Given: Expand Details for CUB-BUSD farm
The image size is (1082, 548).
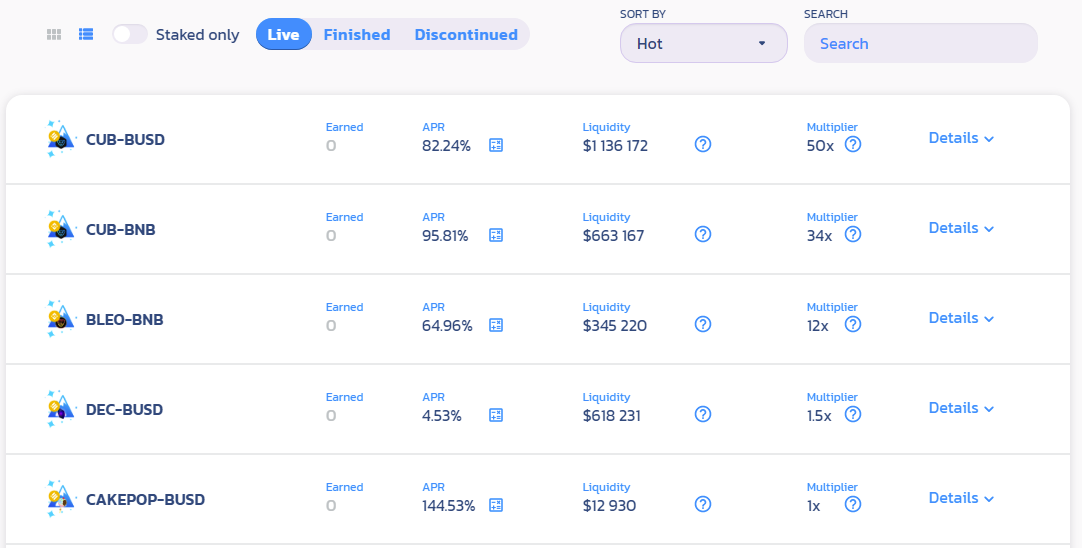Looking at the screenshot, I should 961,138.
